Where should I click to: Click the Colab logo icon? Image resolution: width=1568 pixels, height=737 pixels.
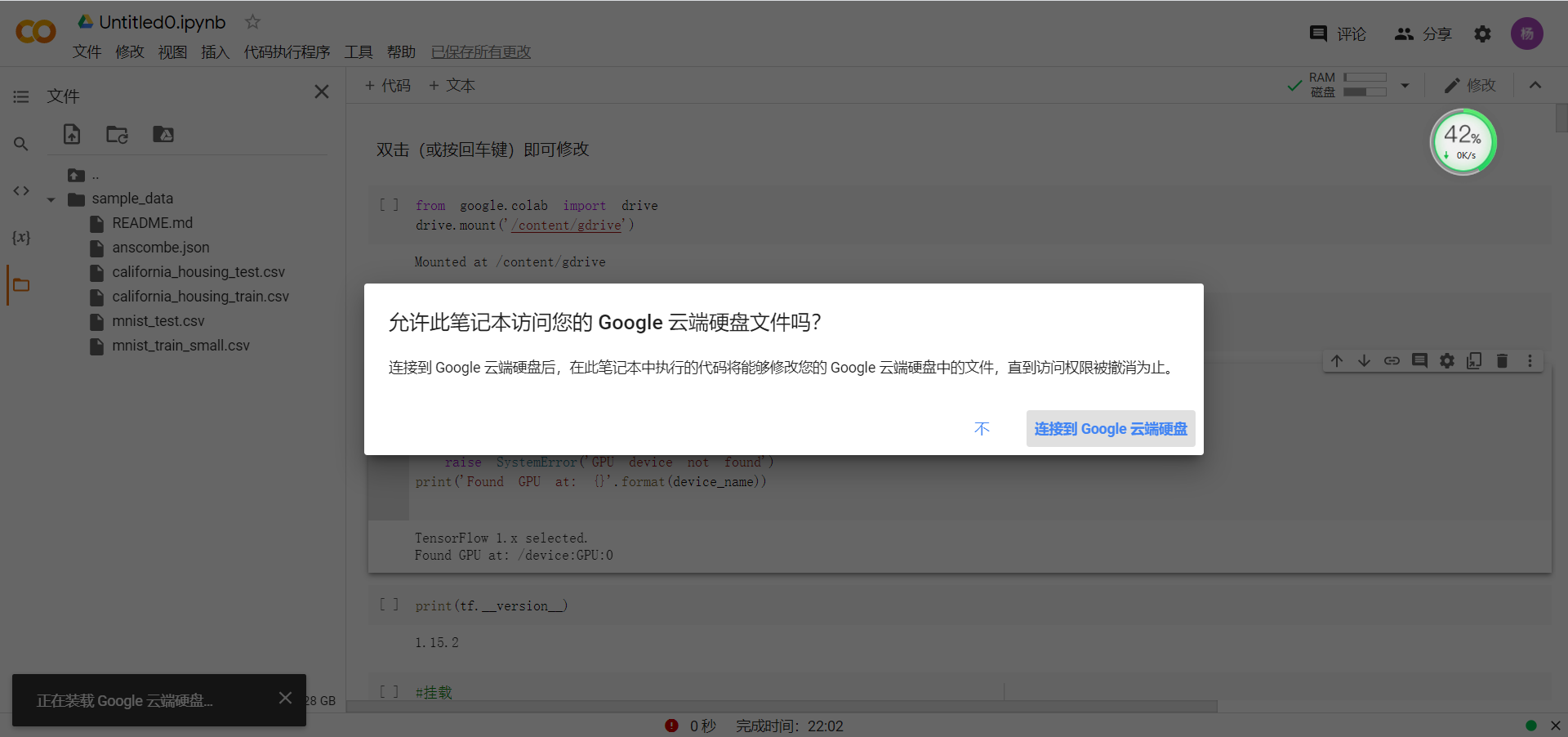pos(35,32)
